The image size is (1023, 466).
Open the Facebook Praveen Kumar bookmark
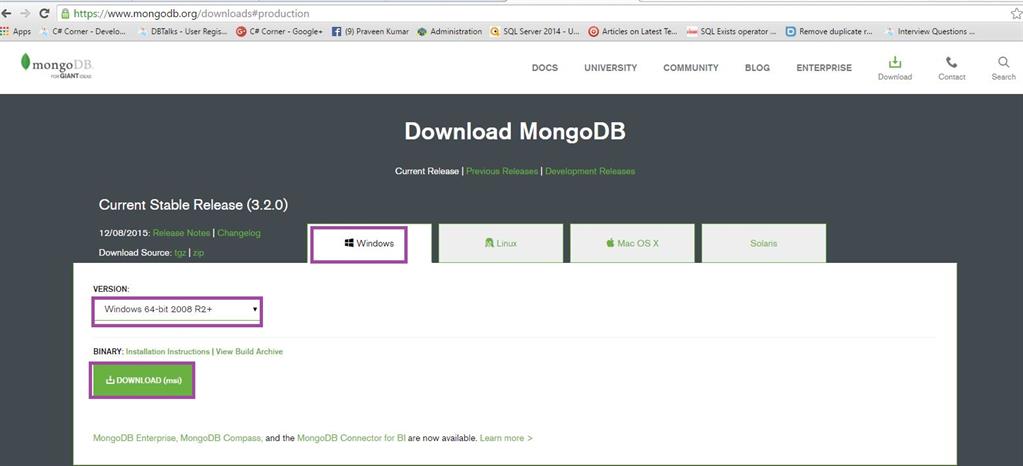tap(370, 31)
